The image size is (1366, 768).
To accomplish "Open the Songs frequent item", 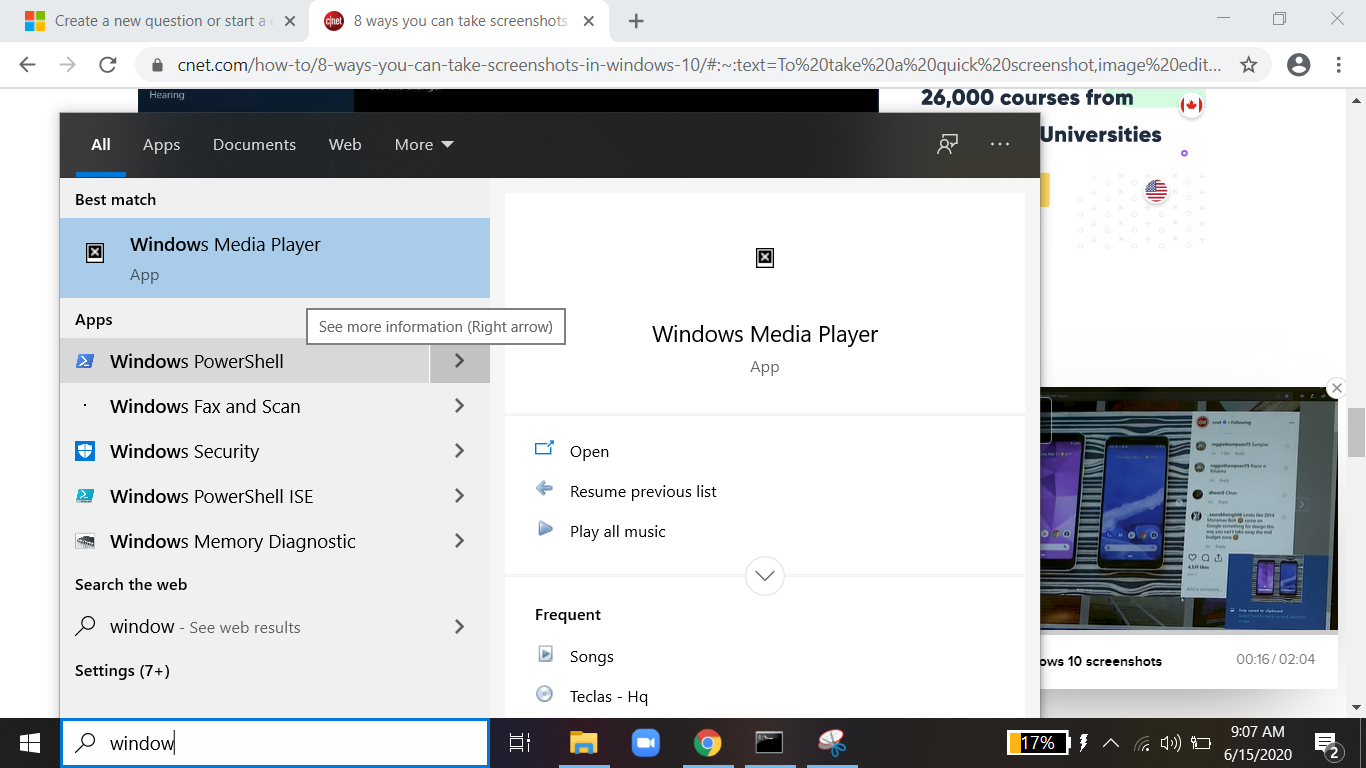I will [591, 656].
